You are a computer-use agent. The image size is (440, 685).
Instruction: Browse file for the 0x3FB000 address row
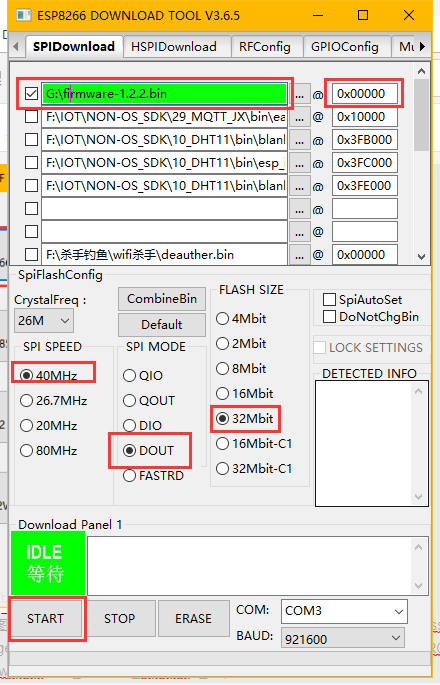click(299, 140)
